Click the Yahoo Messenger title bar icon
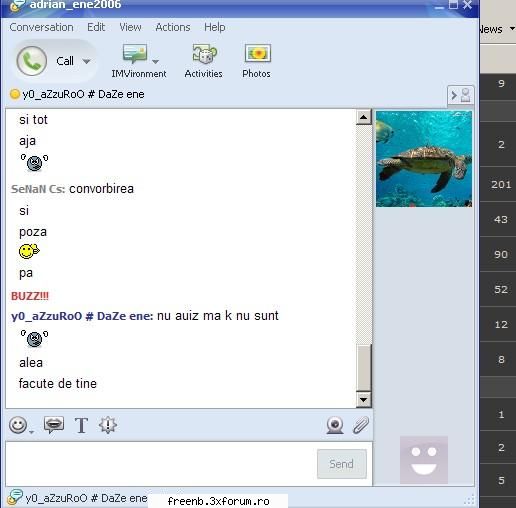The height and width of the screenshot is (508, 516). click(17, 5)
